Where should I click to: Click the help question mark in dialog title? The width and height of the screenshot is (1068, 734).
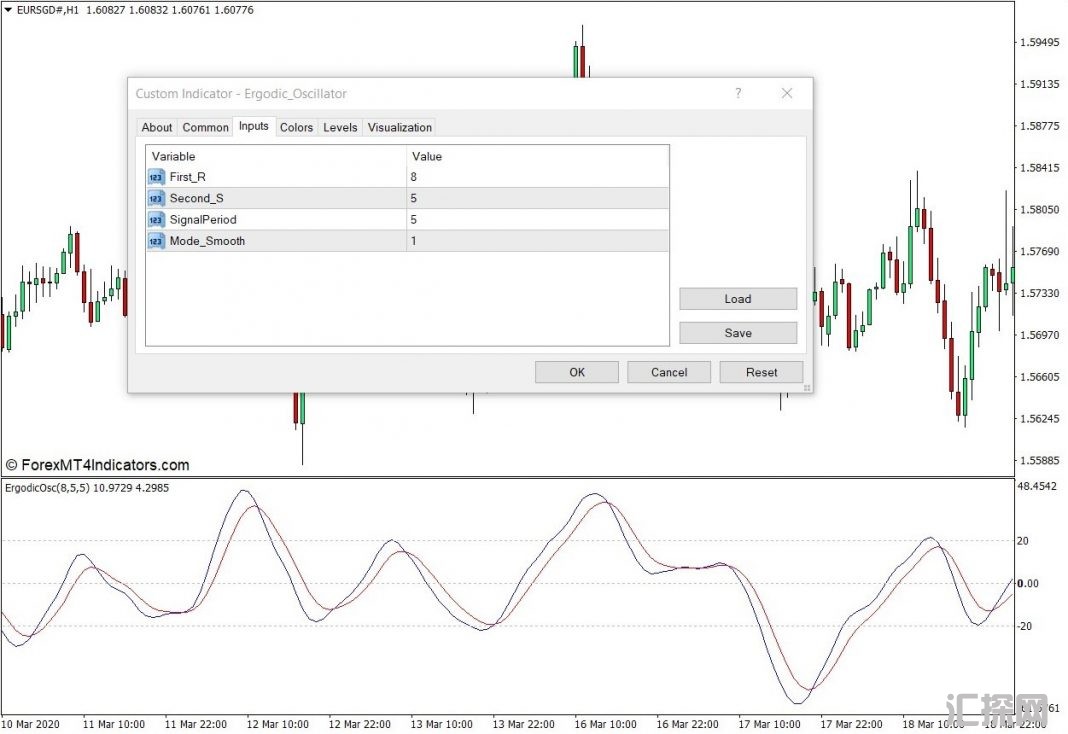(738, 93)
